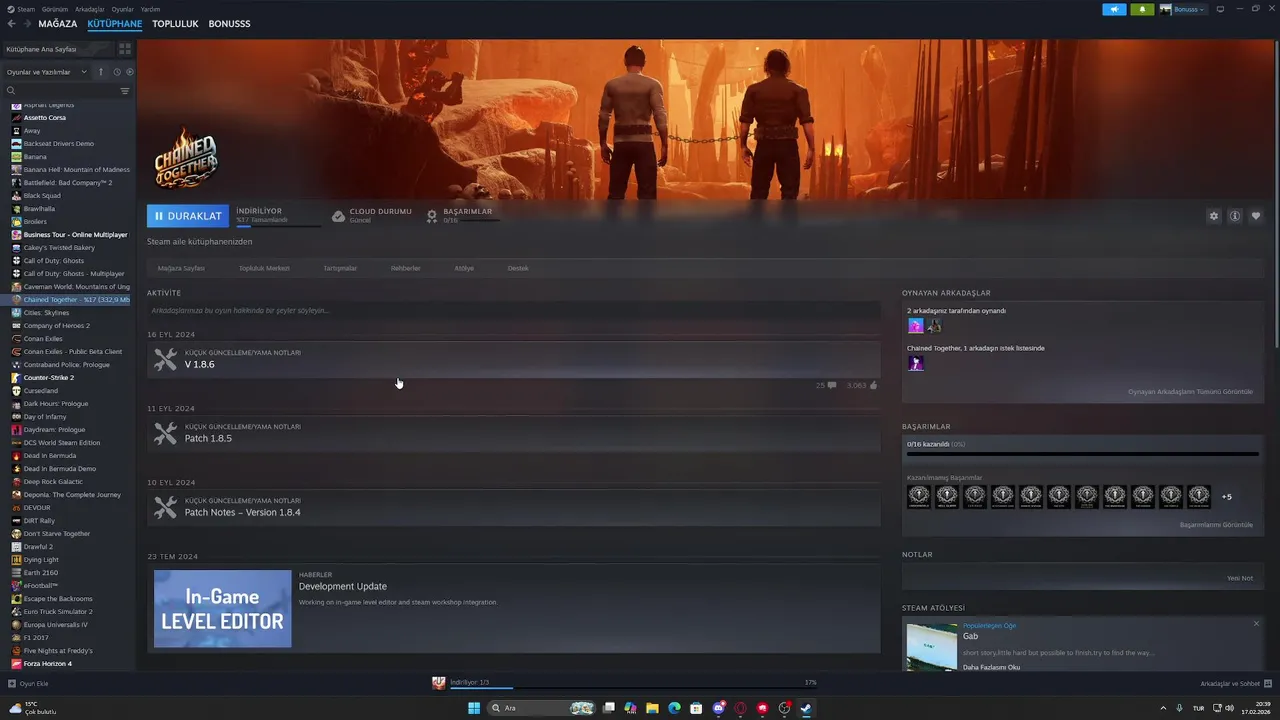The image size is (1280, 720).
Task: Go back with the left arrow
Action: [x=12, y=23]
